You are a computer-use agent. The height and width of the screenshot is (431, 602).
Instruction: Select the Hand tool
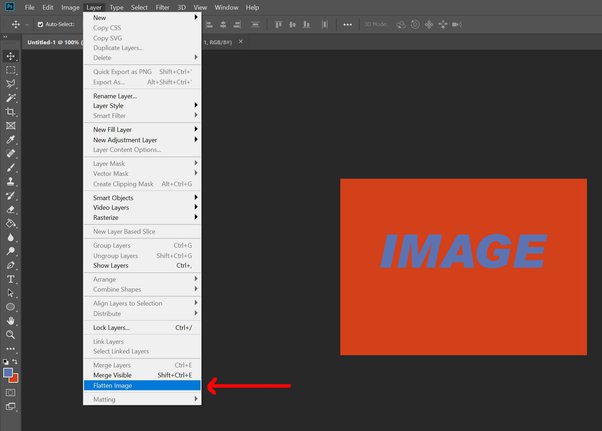tap(11, 320)
